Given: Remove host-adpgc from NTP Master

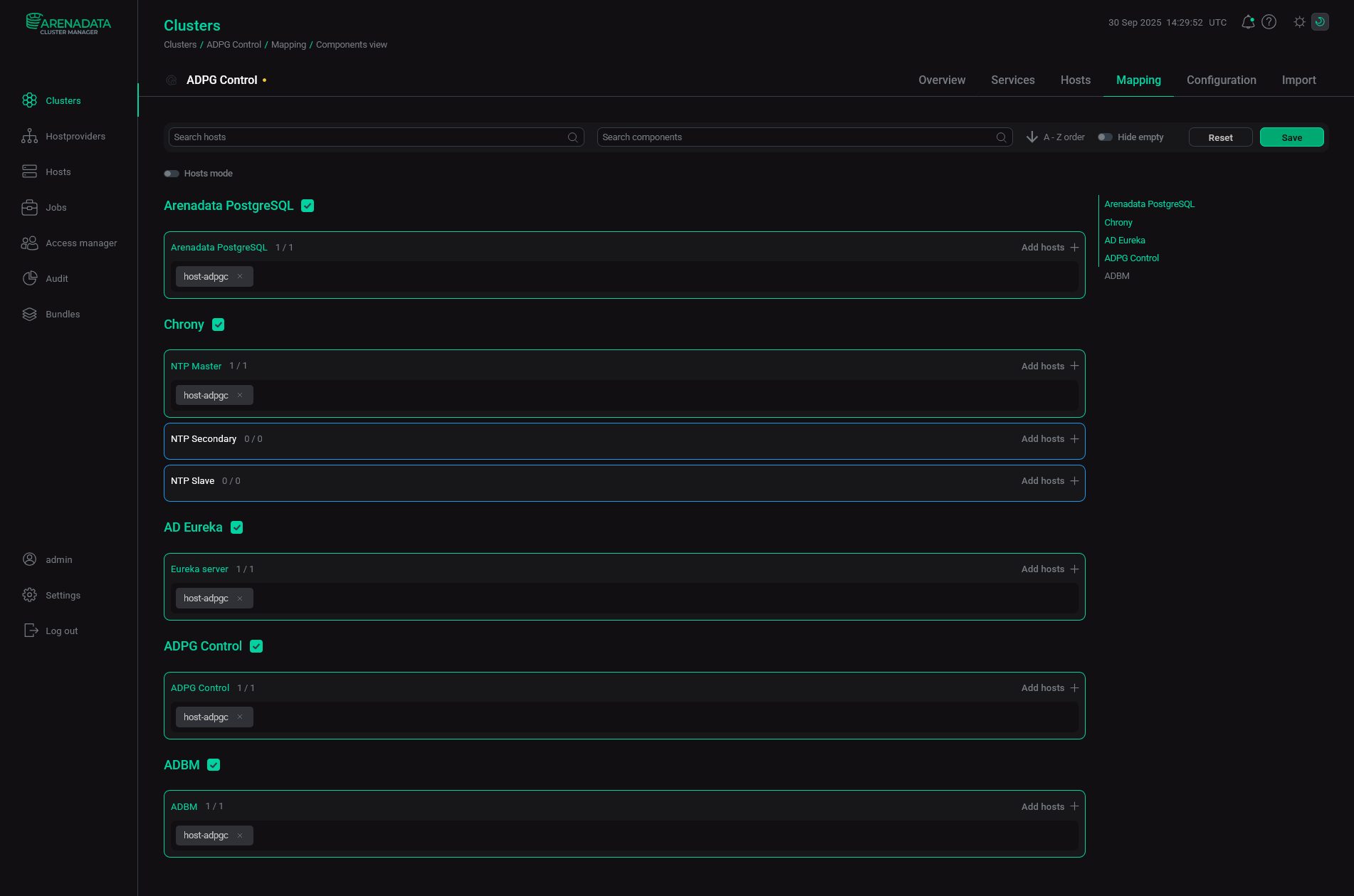Looking at the screenshot, I should [240, 395].
